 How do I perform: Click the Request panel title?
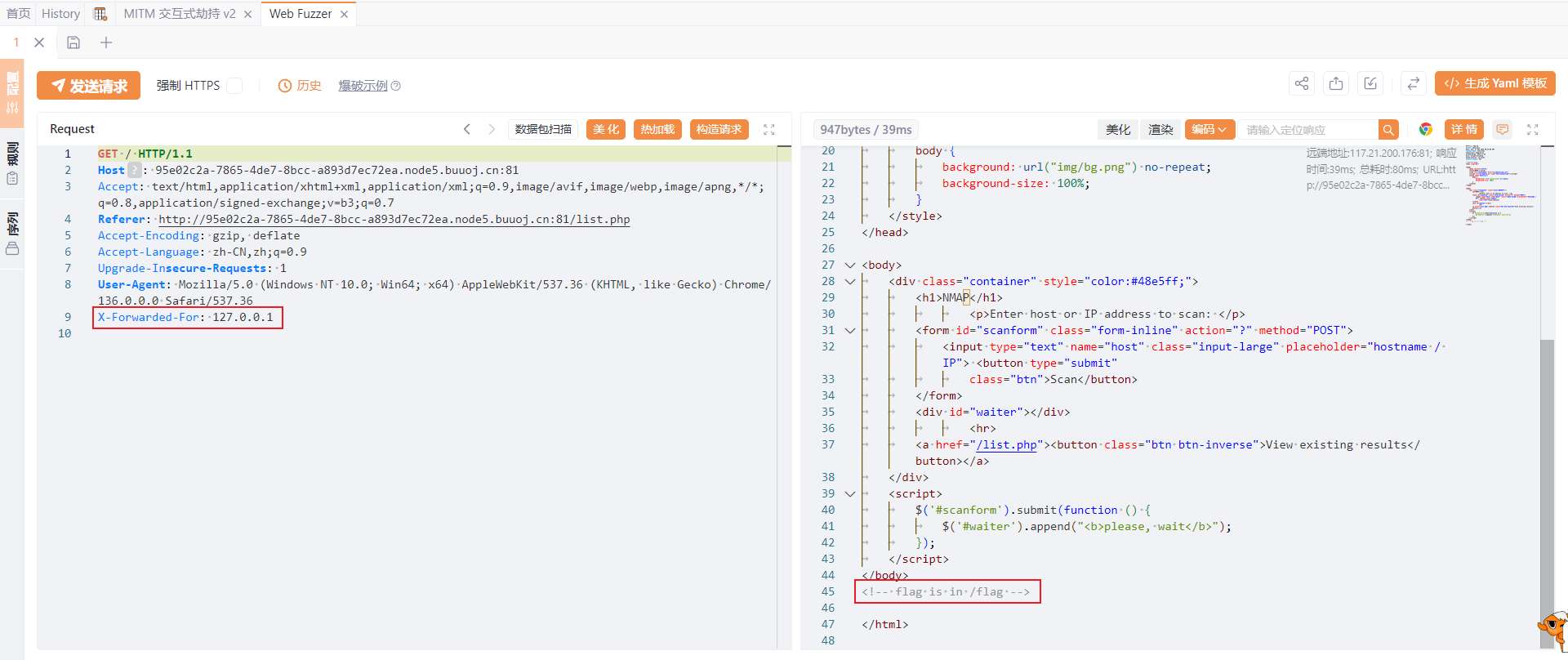(x=72, y=129)
